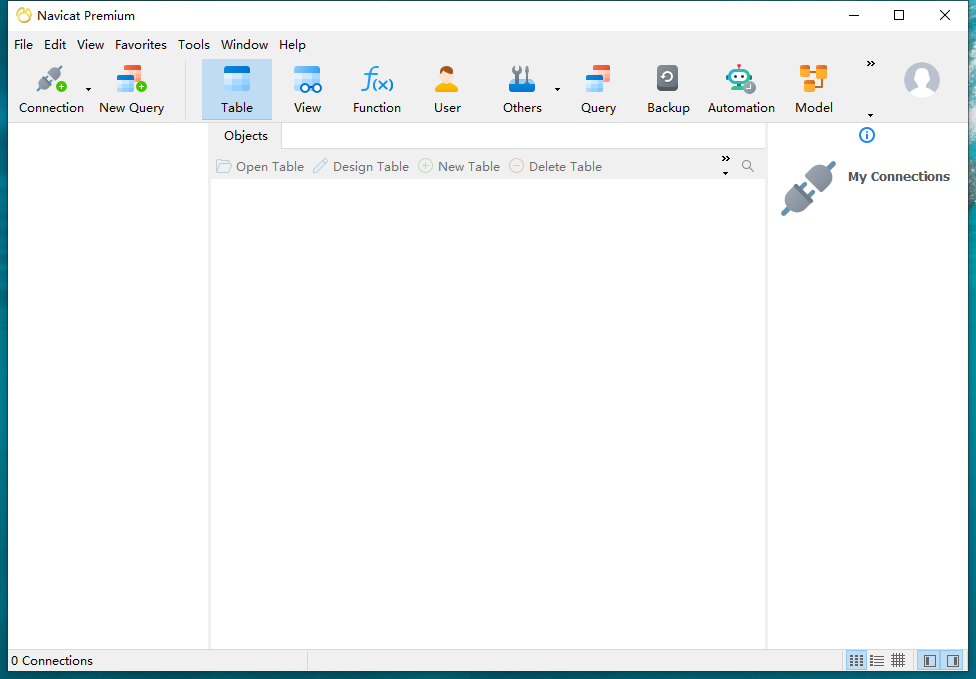Viewport: 976px width, 679px height.
Task: Click the search magnifier icon
Action: pyautogui.click(x=748, y=166)
